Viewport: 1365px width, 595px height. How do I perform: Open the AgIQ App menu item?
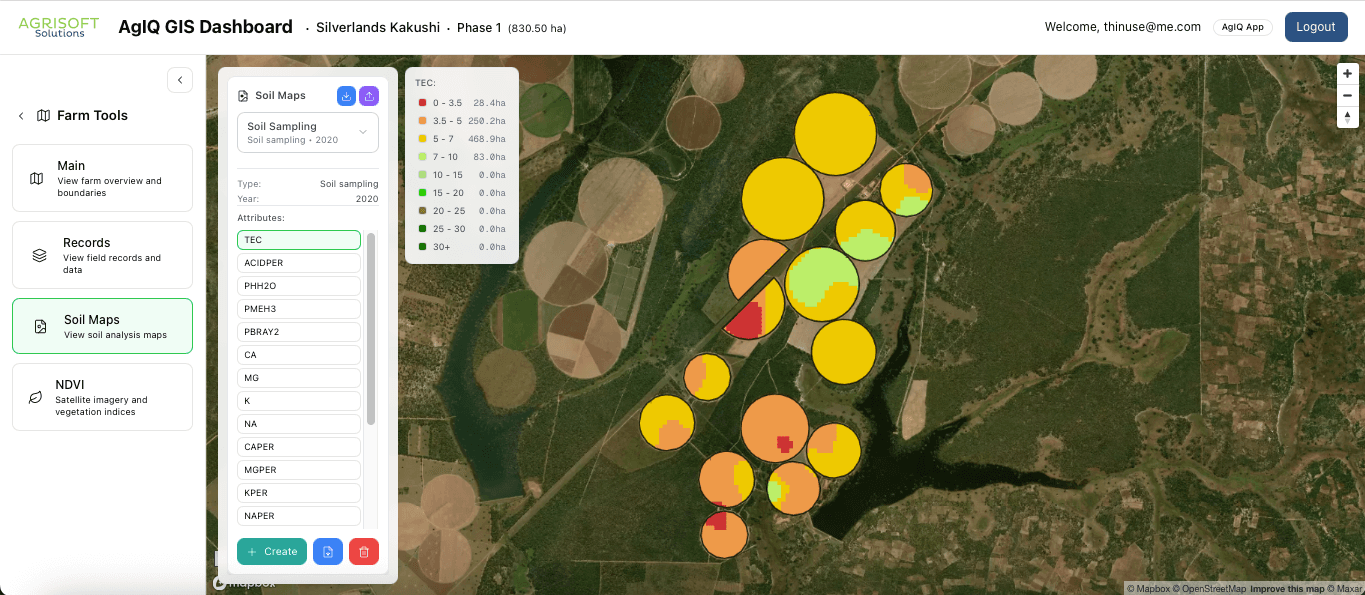click(1242, 26)
